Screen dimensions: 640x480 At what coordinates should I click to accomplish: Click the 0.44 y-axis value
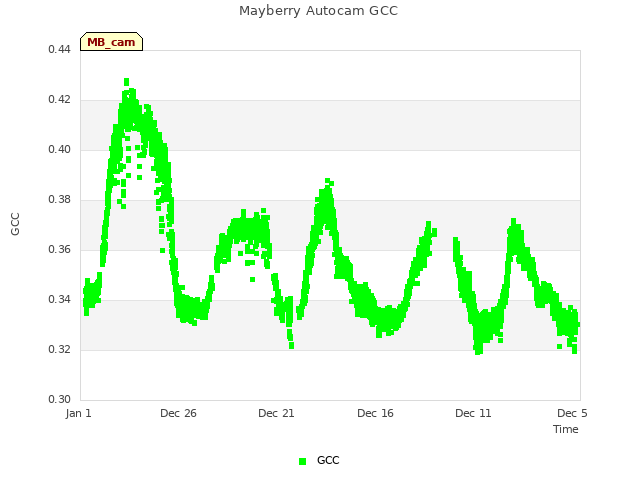coord(59,49)
